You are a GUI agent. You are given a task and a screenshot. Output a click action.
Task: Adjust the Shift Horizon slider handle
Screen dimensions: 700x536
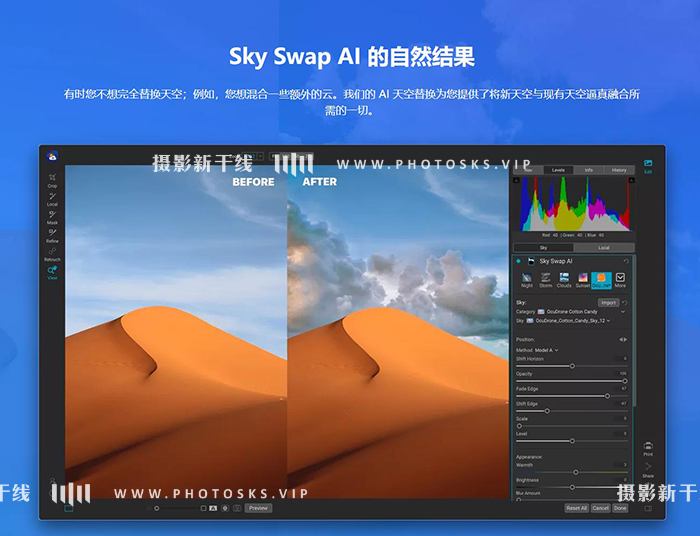(x=572, y=366)
